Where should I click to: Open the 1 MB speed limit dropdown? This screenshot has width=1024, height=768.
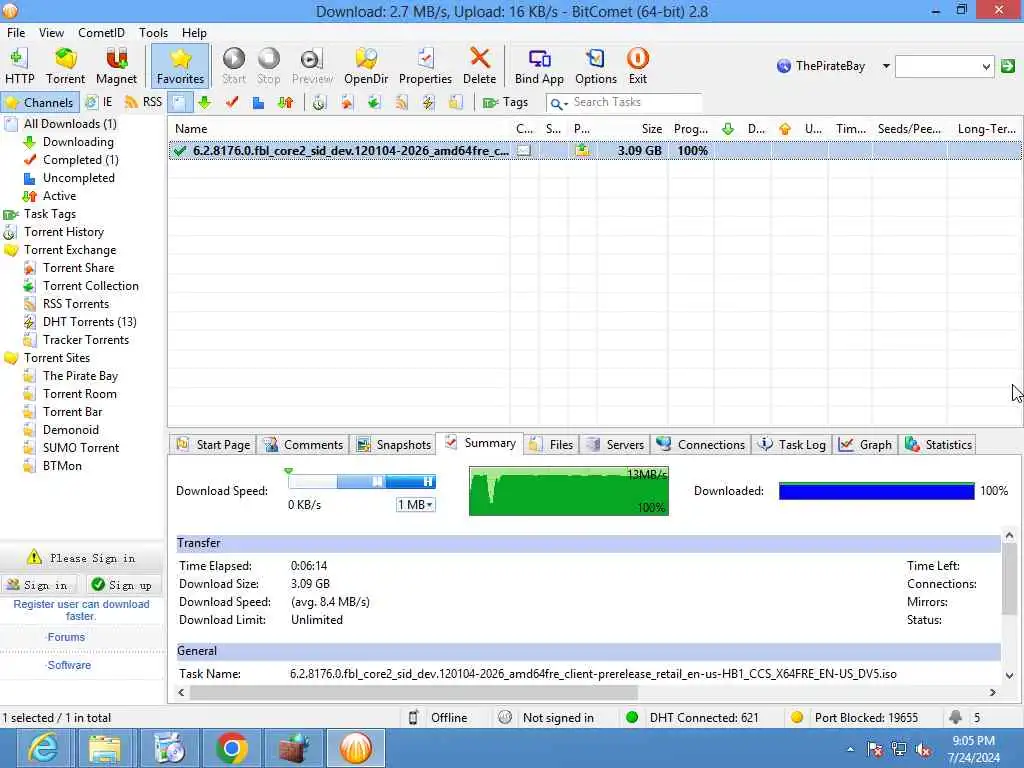coord(415,505)
